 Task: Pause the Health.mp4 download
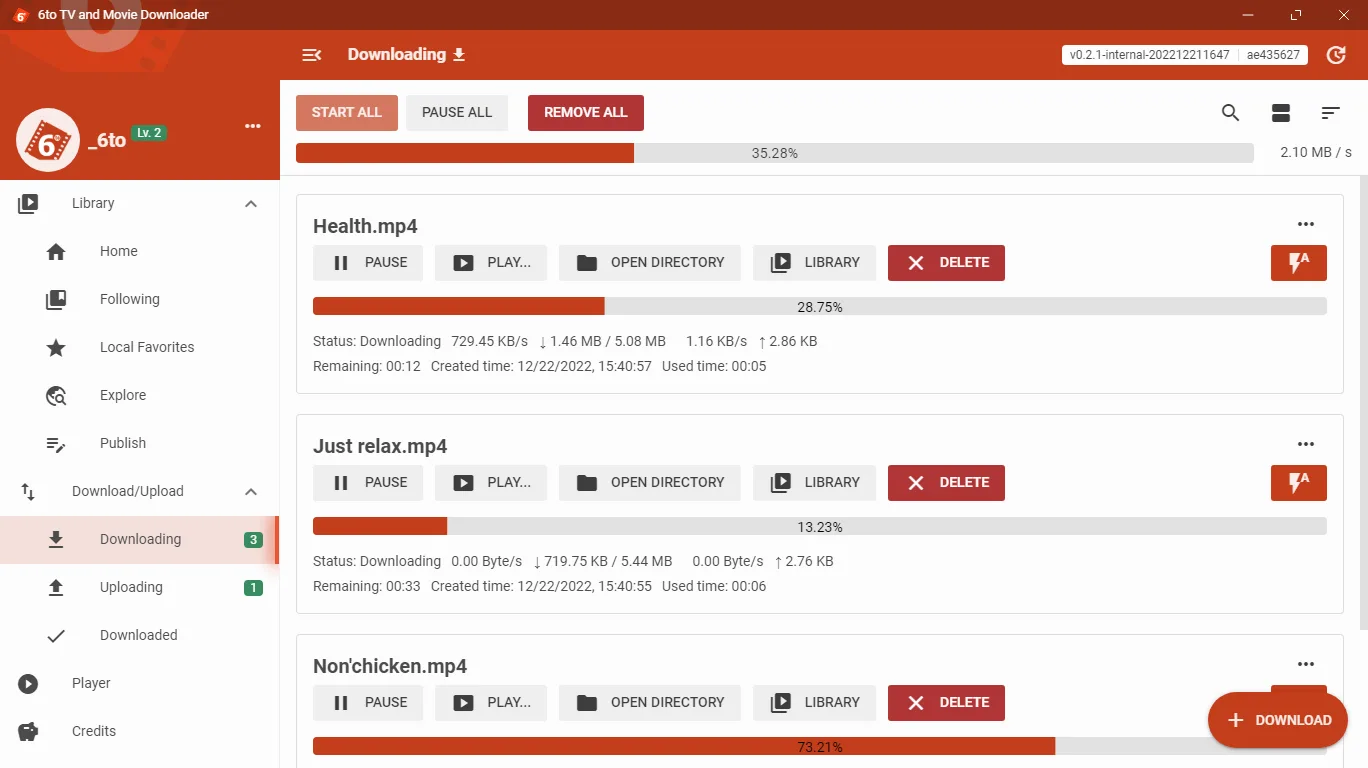(368, 263)
